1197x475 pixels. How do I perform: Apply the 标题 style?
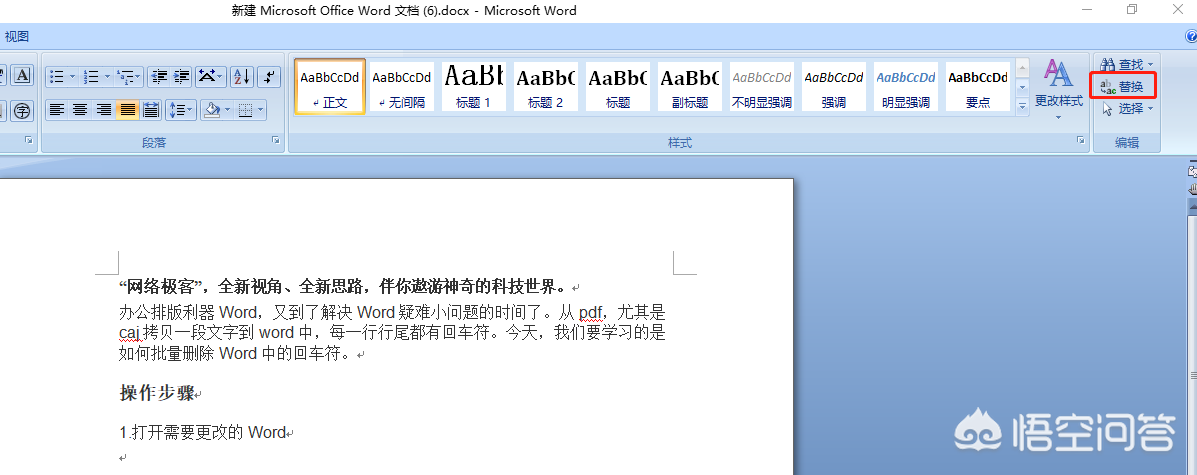tap(618, 87)
